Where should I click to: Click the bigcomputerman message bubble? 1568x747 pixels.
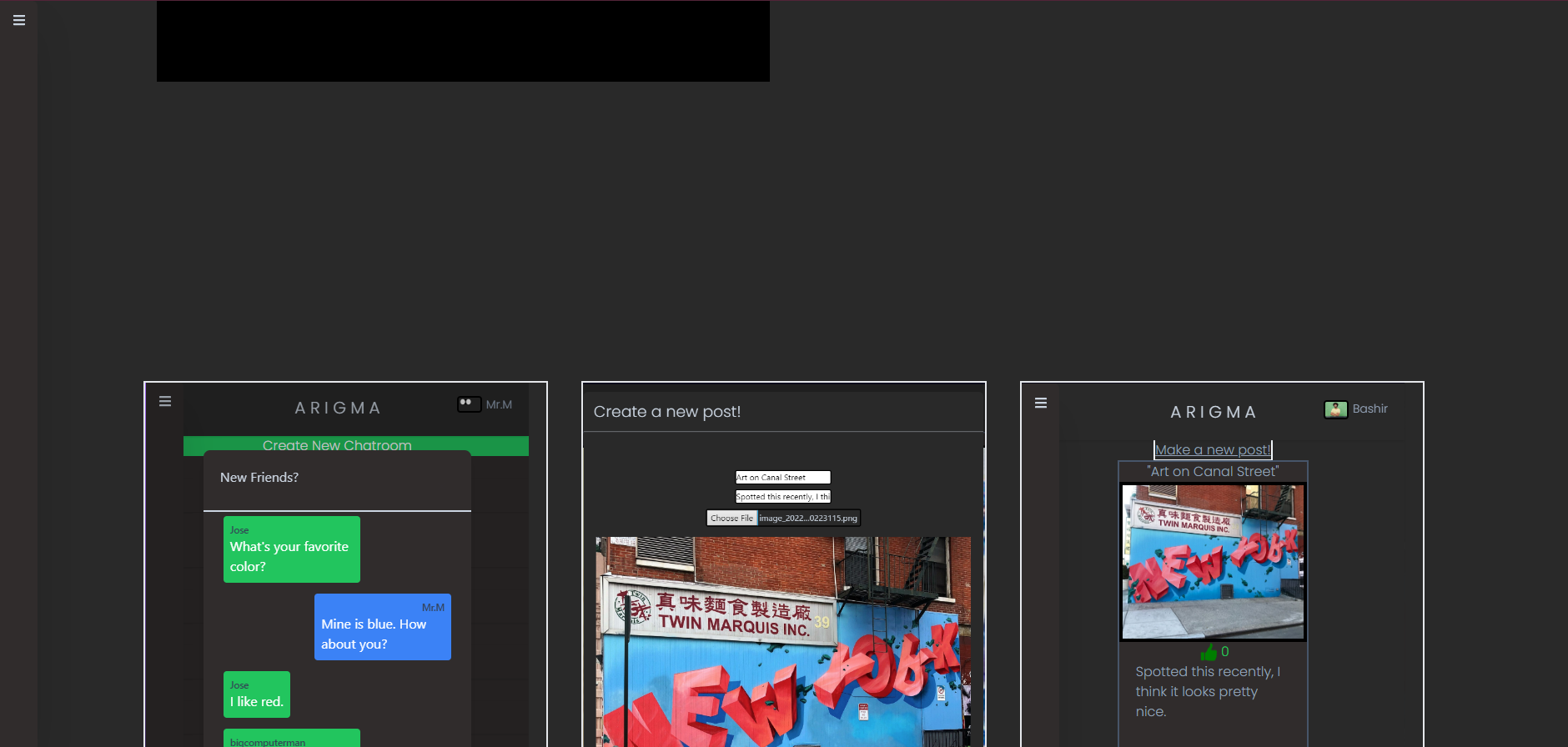point(292,738)
